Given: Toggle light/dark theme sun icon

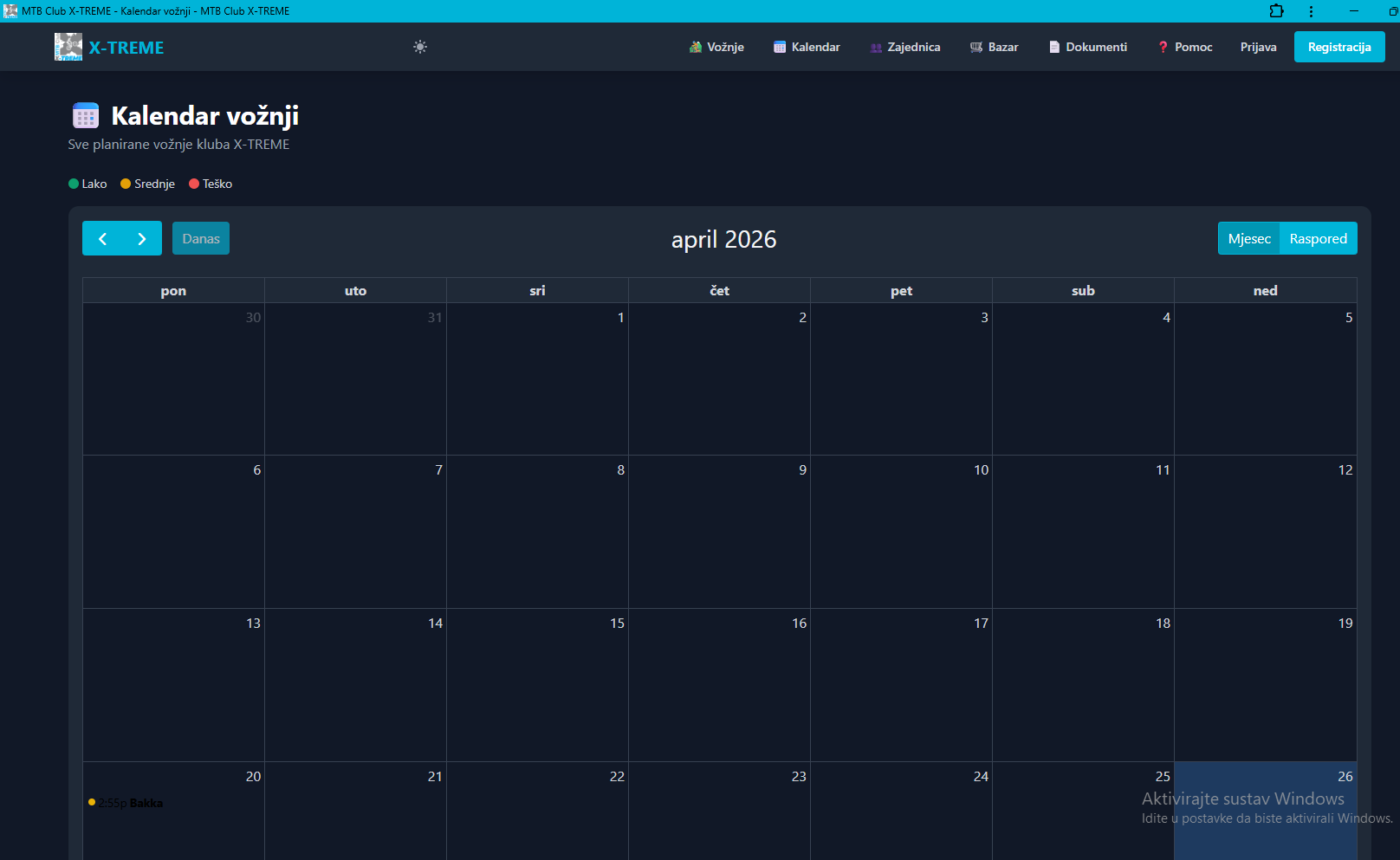Looking at the screenshot, I should [420, 47].
